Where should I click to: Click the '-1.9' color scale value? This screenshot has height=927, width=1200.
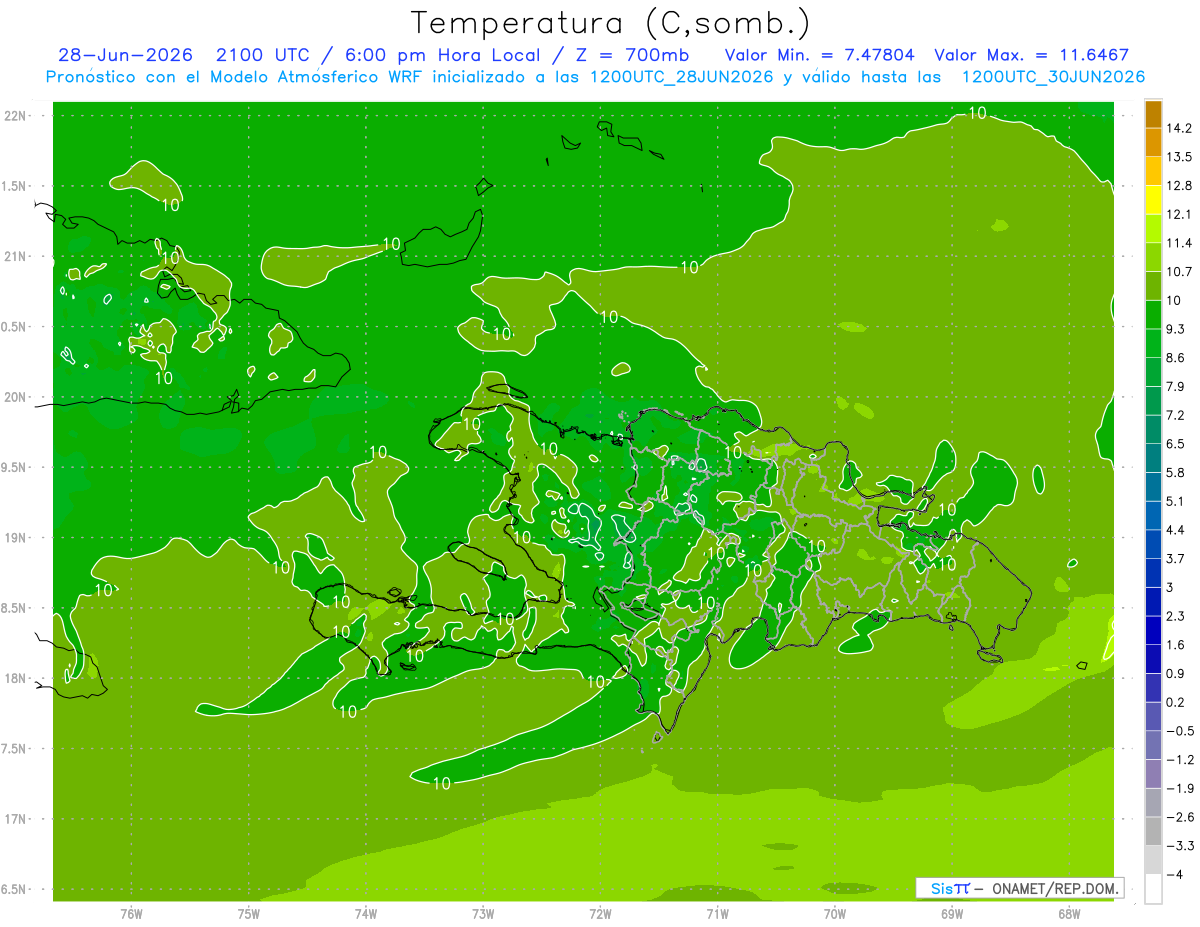1180,789
